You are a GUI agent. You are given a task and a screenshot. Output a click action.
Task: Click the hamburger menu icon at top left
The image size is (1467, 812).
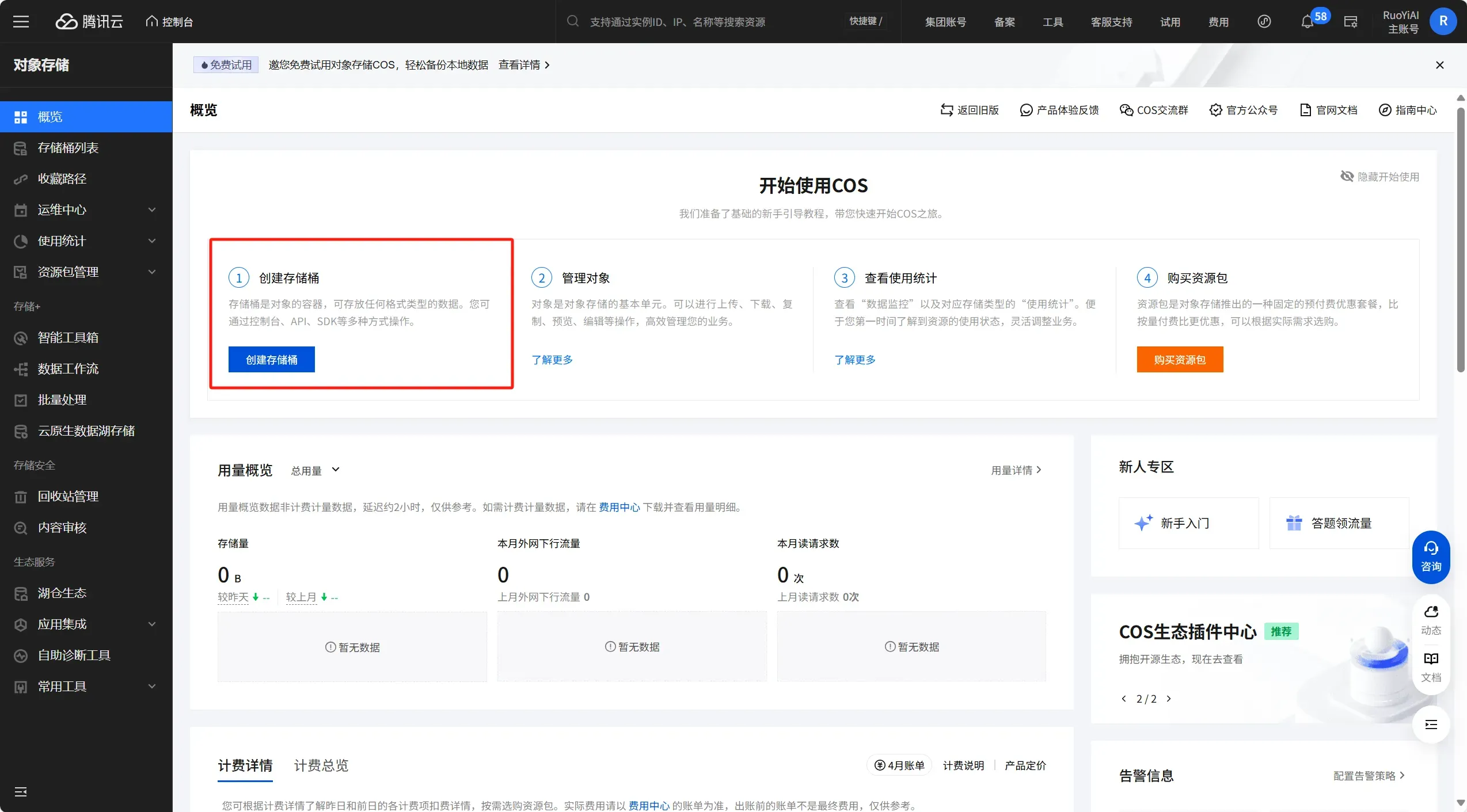(x=21, y=22)
